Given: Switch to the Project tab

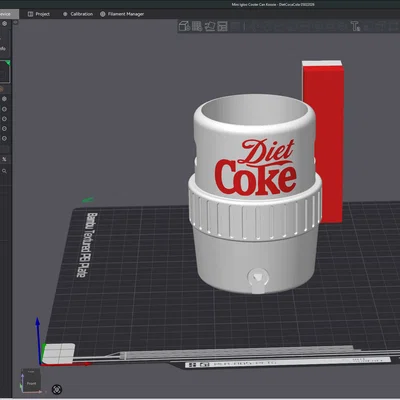Looking at the screenshot, I should 39,14.
